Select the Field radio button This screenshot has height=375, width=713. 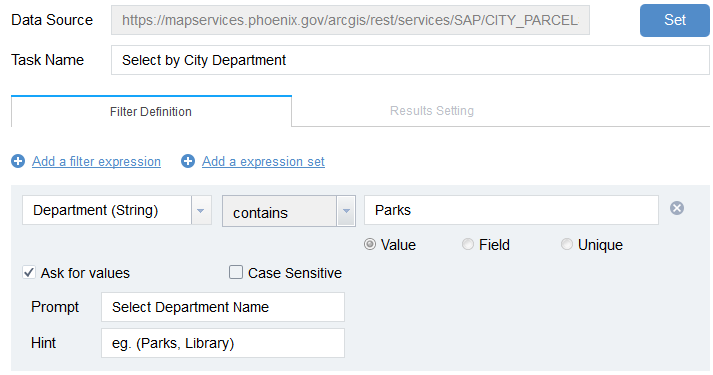pos(468,245)
